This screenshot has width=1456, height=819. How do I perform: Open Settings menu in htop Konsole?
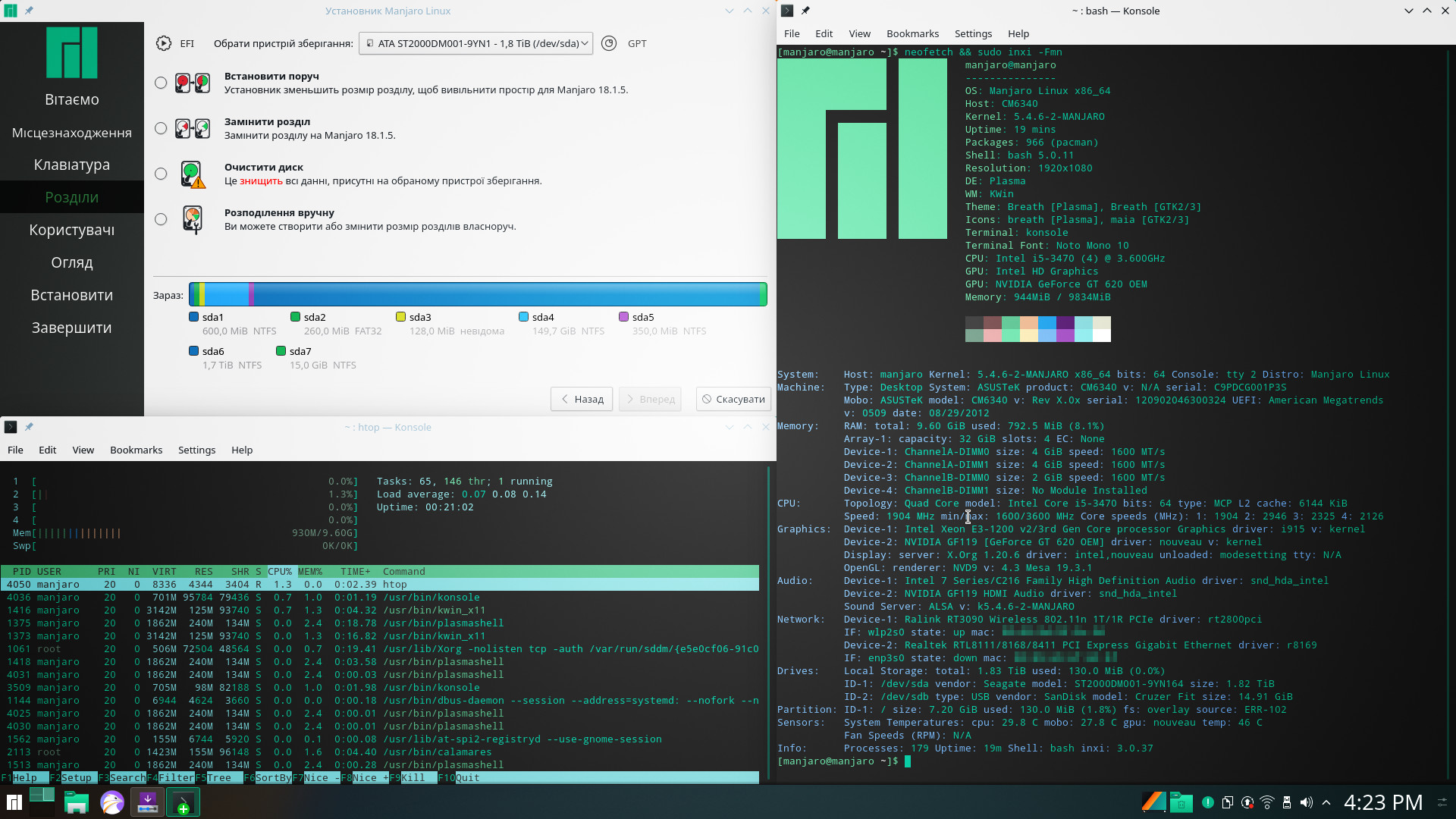click(196, 450)
